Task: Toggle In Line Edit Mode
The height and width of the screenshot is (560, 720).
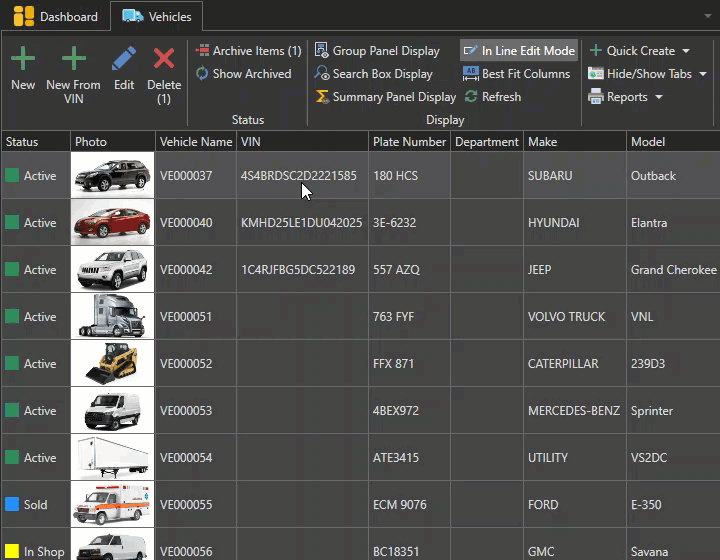Action: tap(518, 51)
